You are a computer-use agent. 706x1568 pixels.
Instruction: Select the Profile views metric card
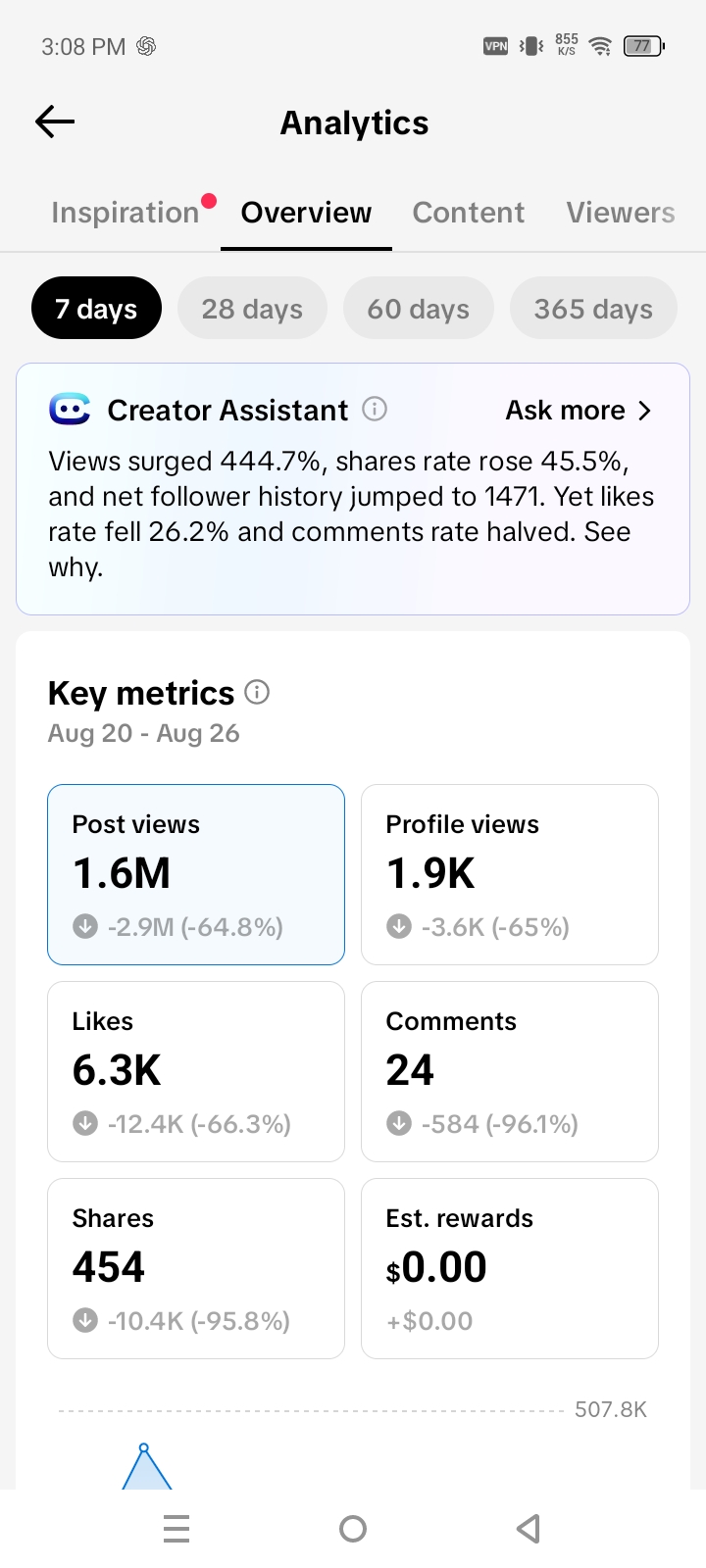[x=510, y=874]
